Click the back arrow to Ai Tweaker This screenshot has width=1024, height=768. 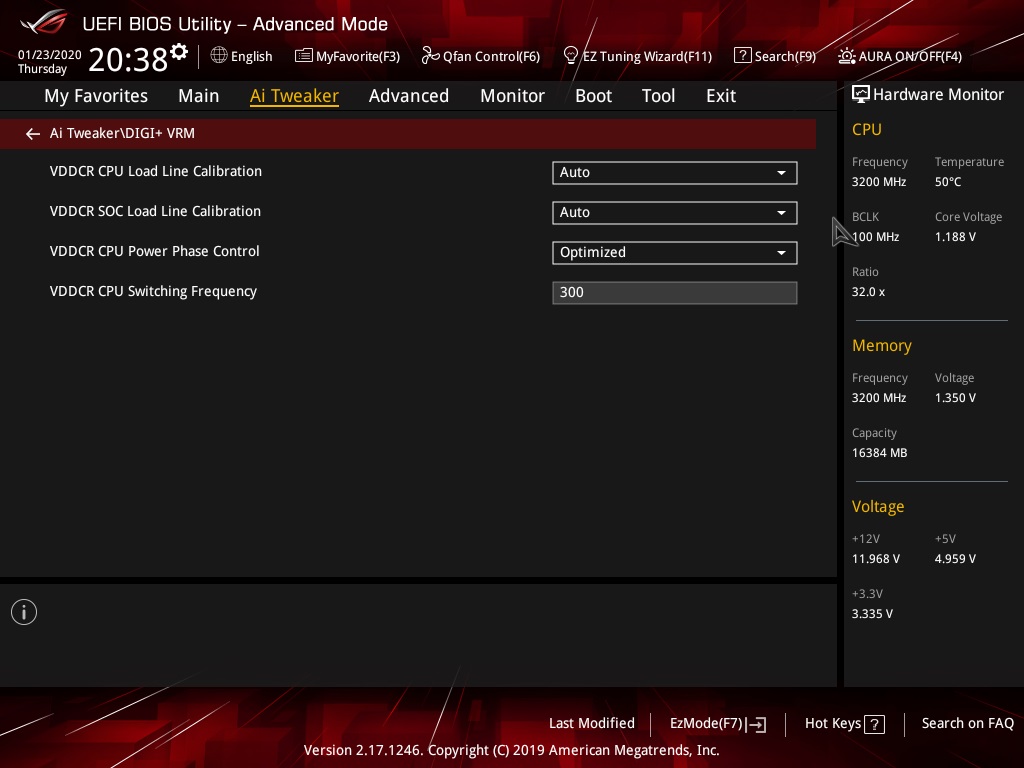(x=32, y=134)
